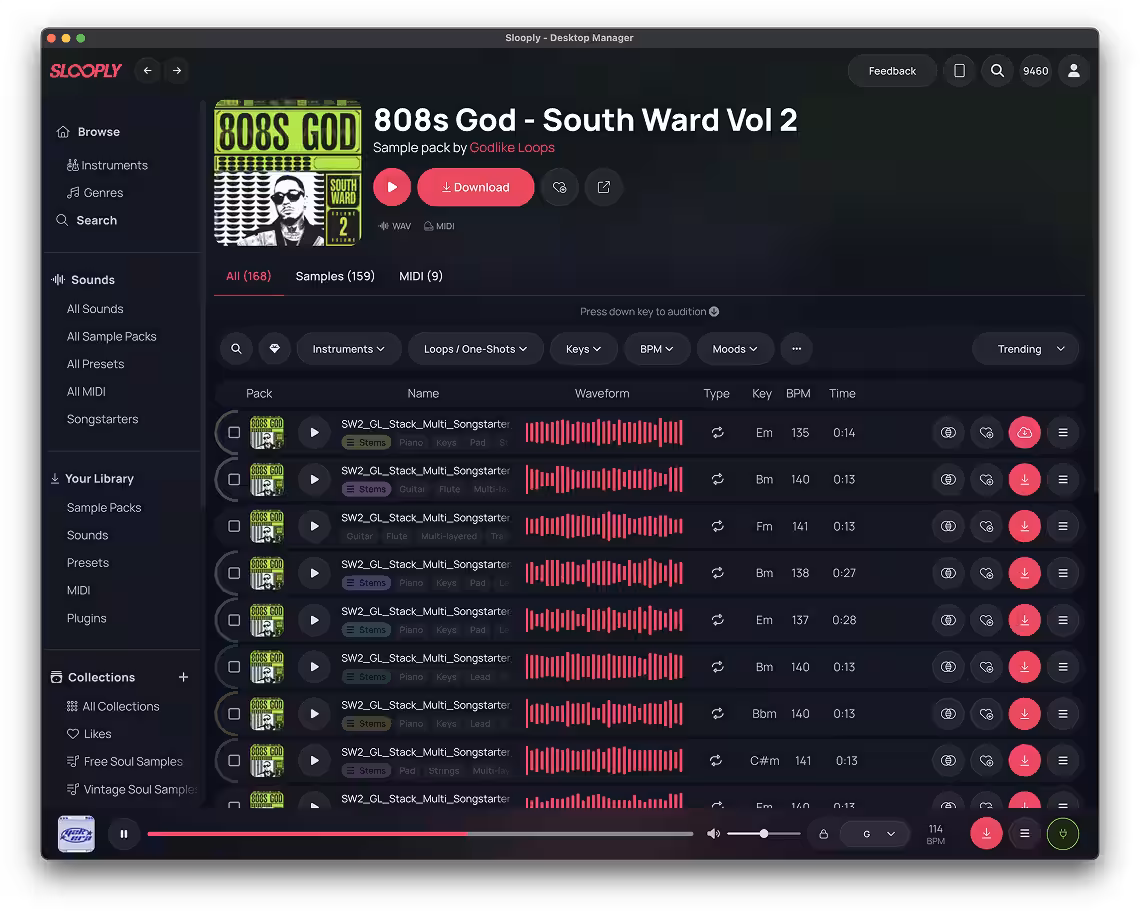Open Free Soul Samples collection

(x=133, y=761)
